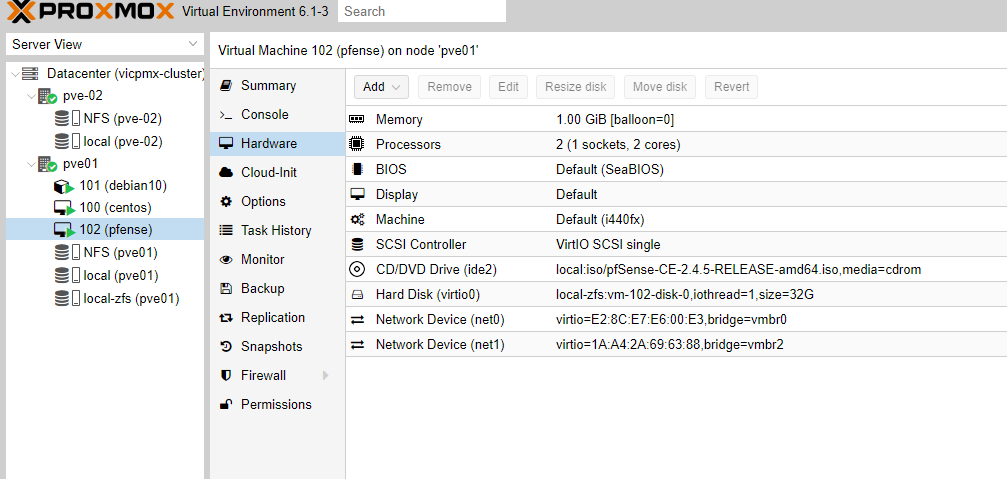The height and width of the screenshot is (479, 1007).
Task: Click the BIOS row icon
Action: (356, 170)
